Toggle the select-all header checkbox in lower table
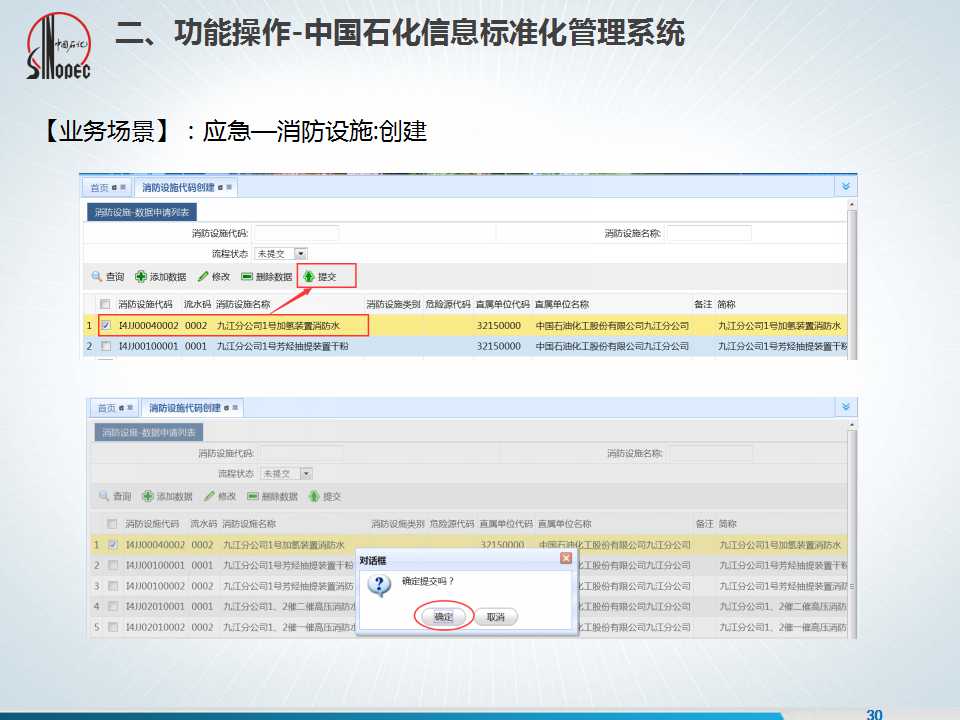The image size is (960, 720). [x=112, y=523]
